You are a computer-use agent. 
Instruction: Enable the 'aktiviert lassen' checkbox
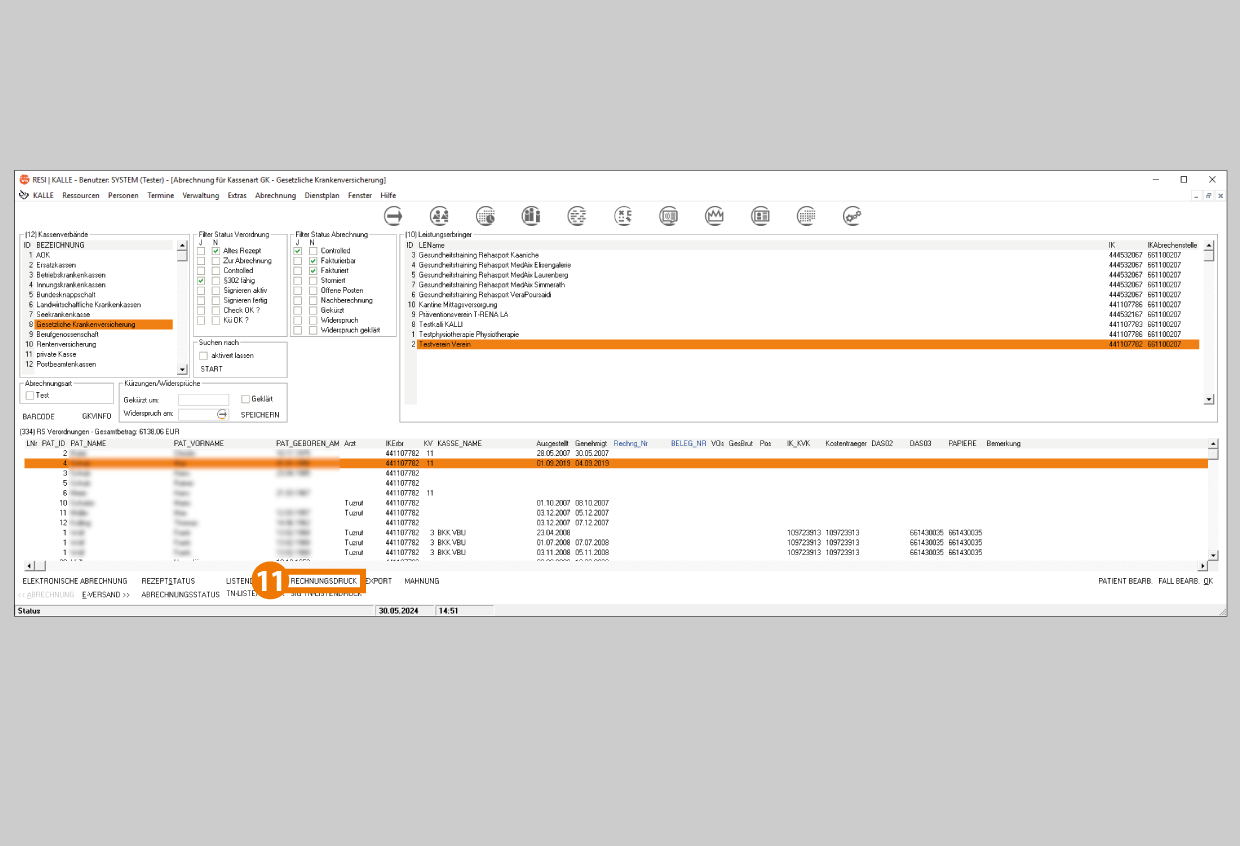204,355
